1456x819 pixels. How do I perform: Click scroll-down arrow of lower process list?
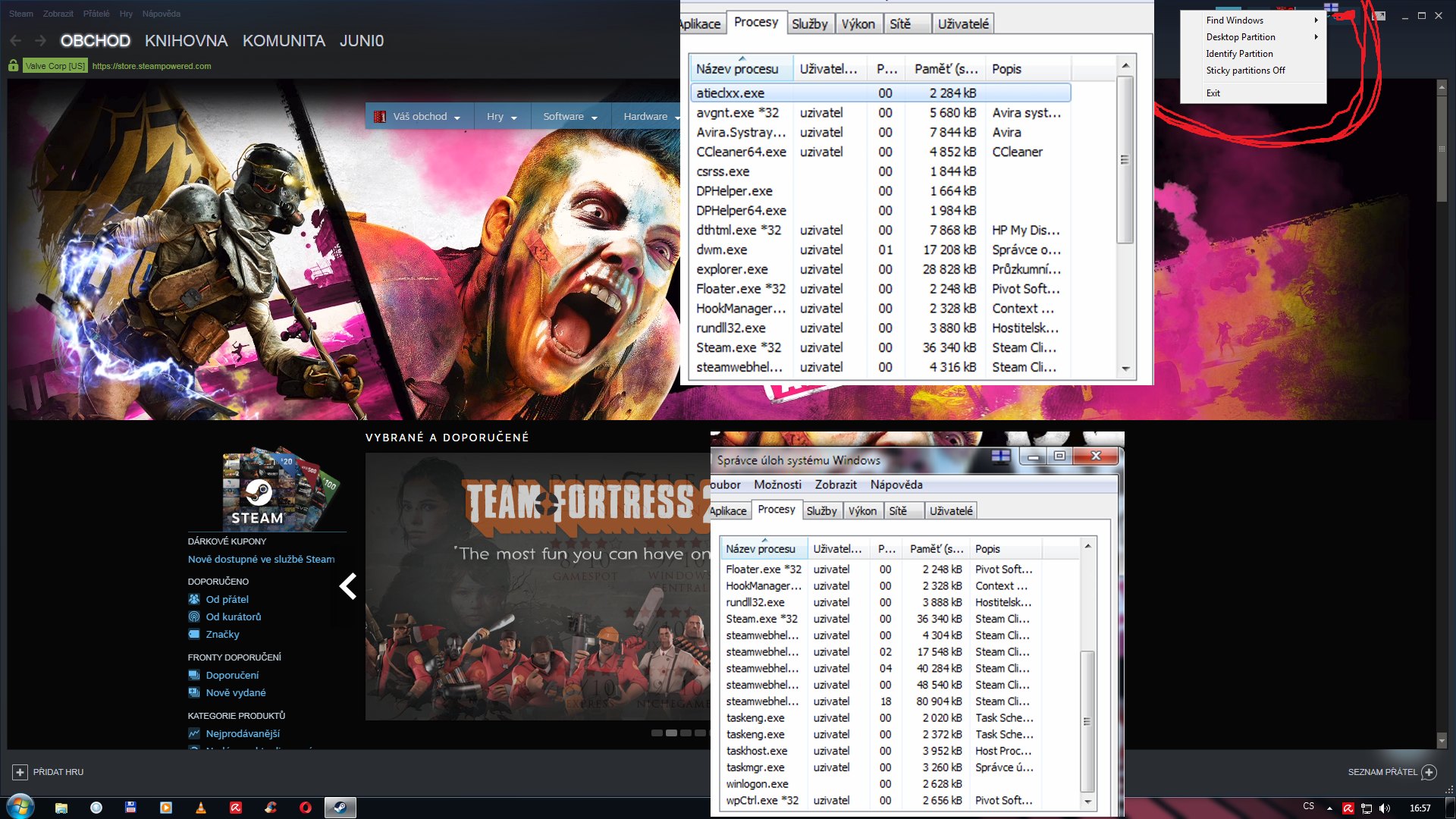coord(1087,802)
